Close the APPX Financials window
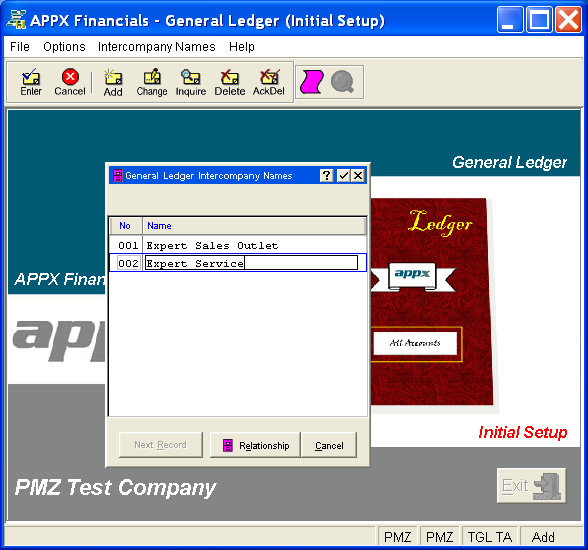This screenshot has height=550, width=588. click(x=568, y=19)
